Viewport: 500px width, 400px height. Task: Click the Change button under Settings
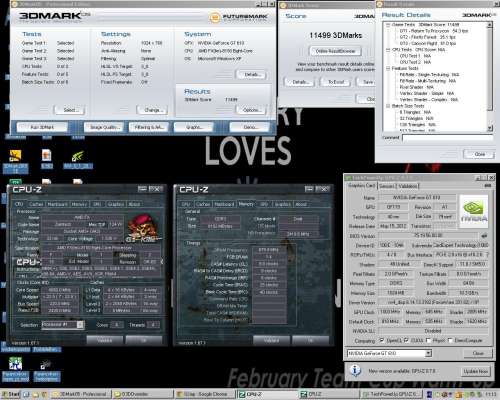point(152,110)
